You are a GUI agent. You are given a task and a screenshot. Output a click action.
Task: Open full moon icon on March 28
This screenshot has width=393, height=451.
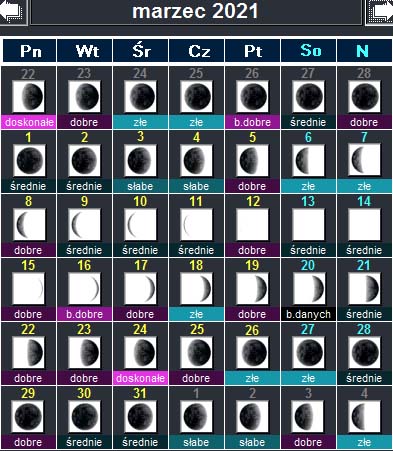(x=364, y=352)
